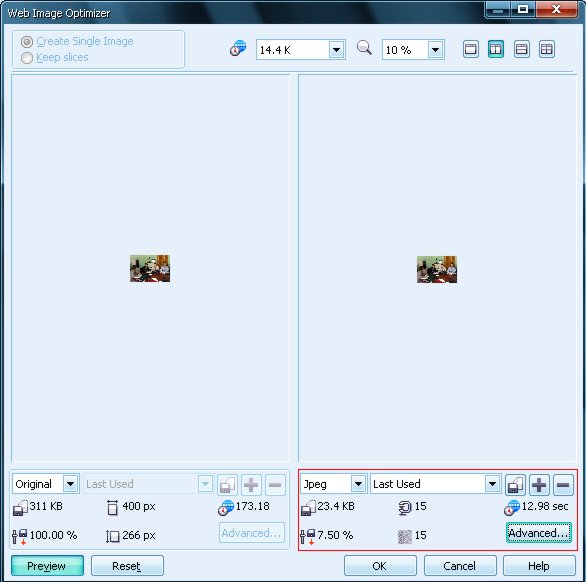Viewport: 586px width, 582px height.
Task: Open the 10 % zoom level dropdown
Action: (x=435, y=50)
